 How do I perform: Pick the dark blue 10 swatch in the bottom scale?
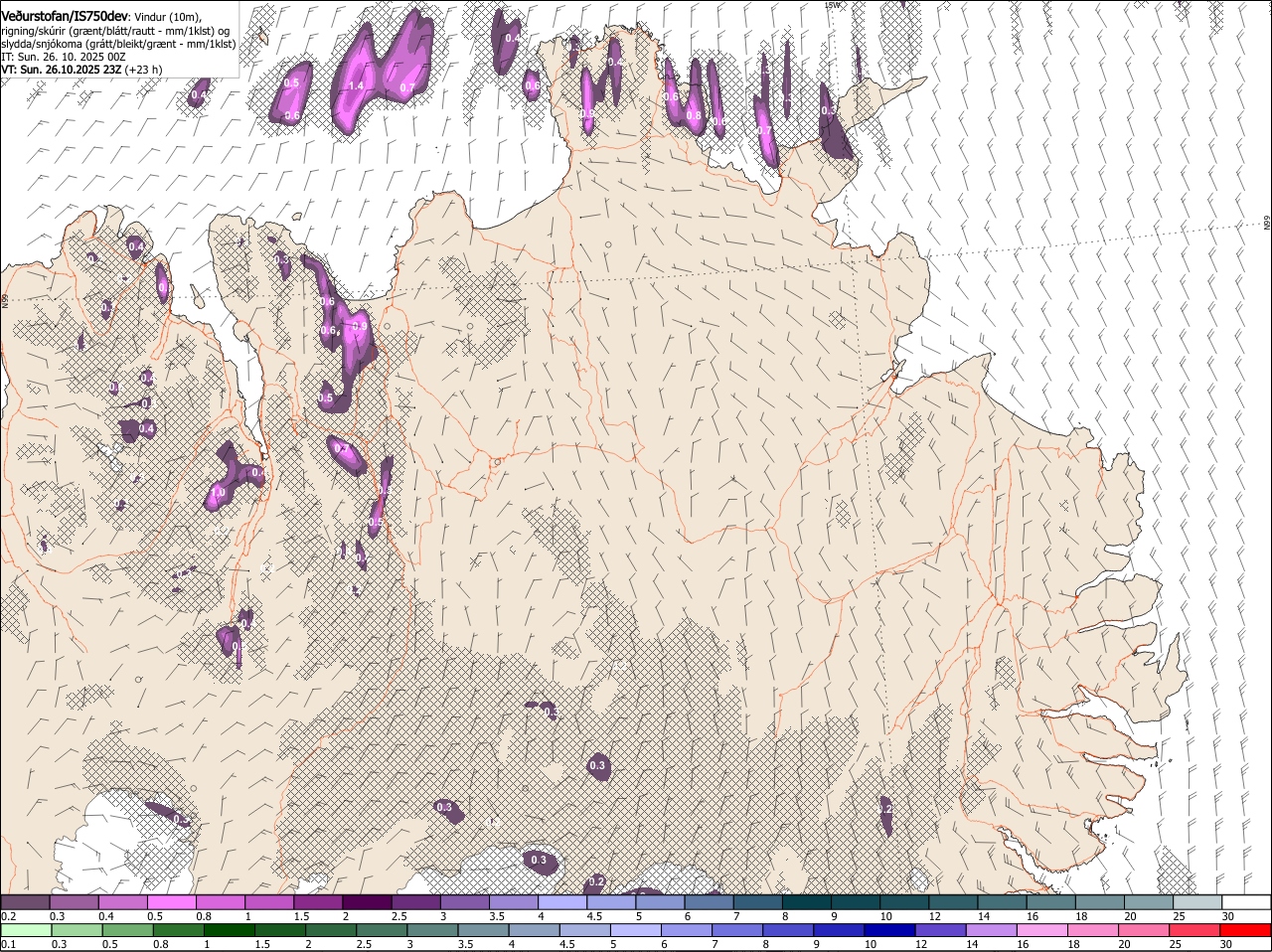888,930
